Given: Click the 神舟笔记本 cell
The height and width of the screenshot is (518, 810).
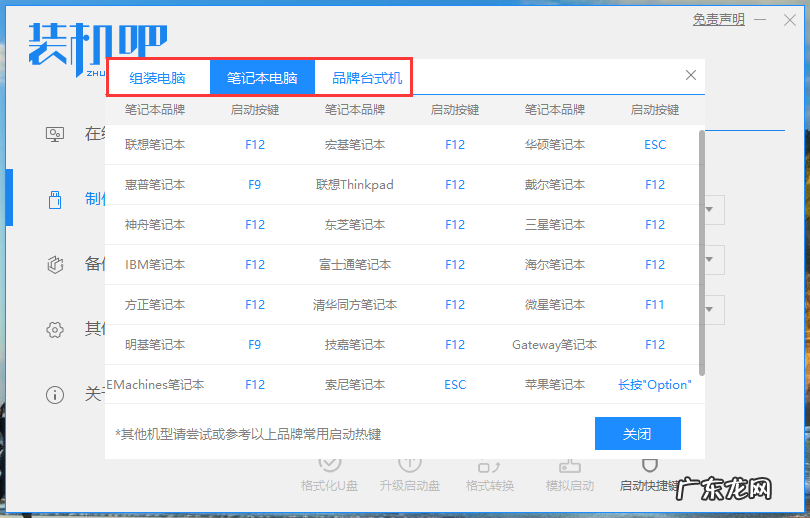Looking at the screenshot, I should pos(155,225).
